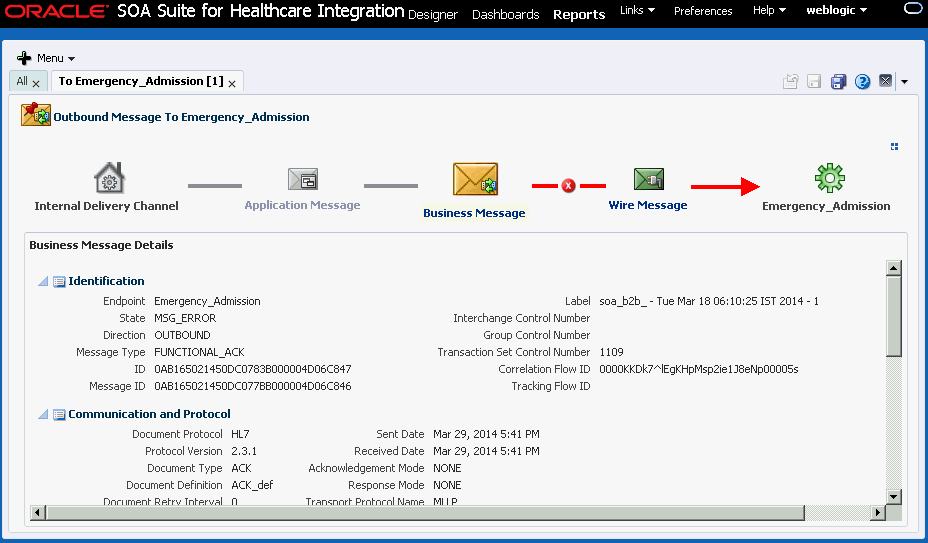Open the Links dropdown in header
This screenshot has height=543, width=928.
click(637, 10)
